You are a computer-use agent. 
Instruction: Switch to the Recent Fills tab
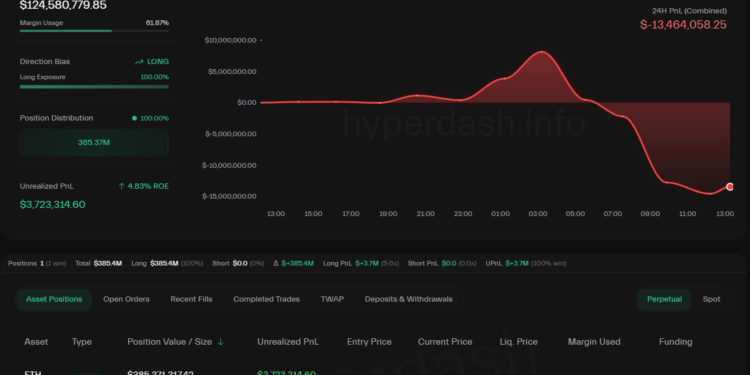click(191, 299)
